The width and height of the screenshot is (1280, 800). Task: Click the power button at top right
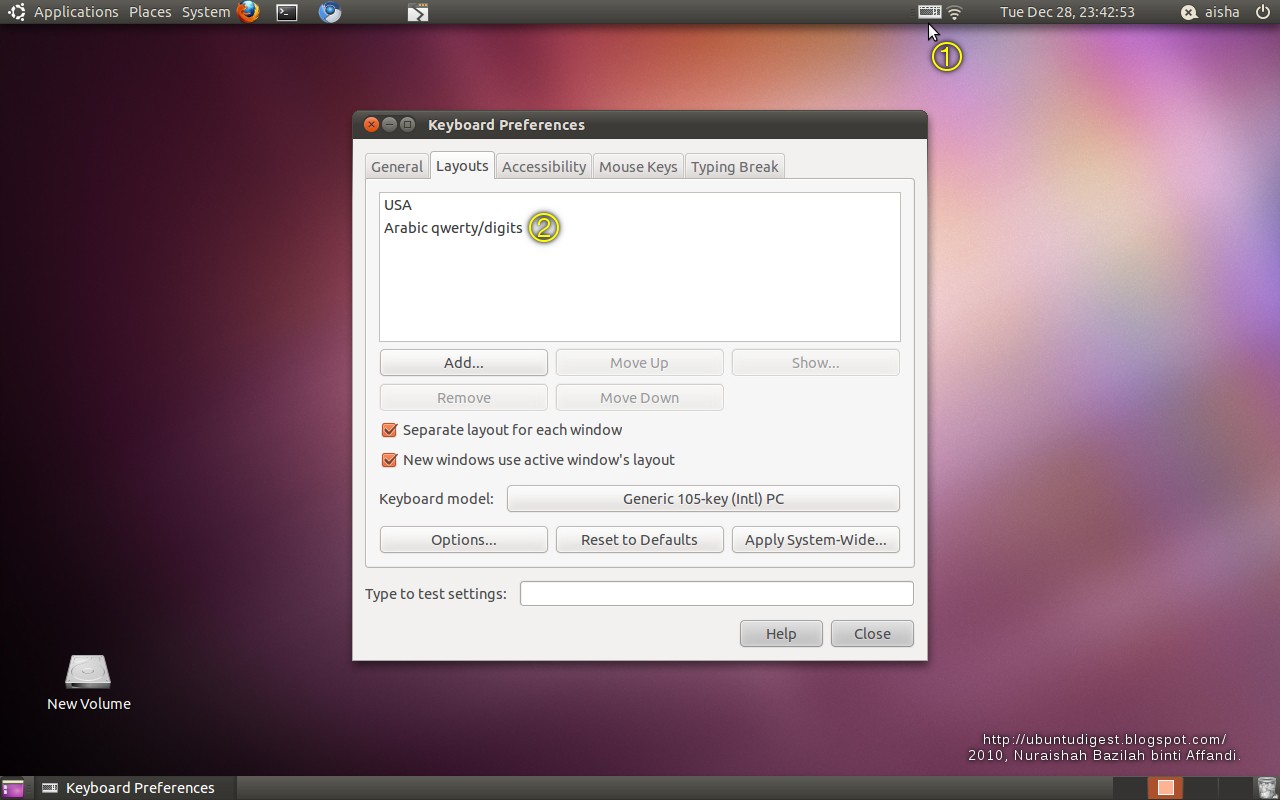coord(1262,12)
